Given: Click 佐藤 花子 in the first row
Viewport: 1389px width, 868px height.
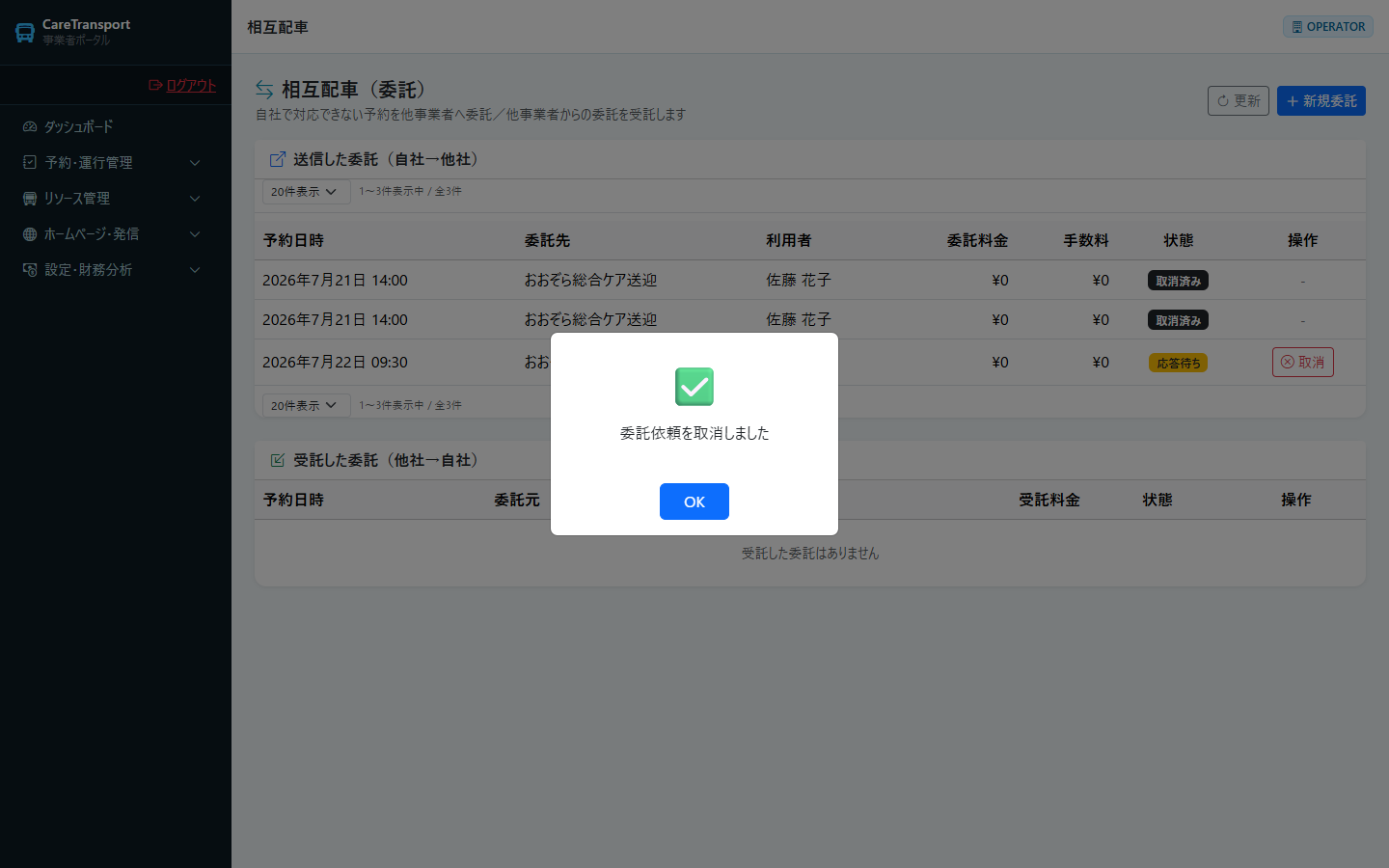Looking at the screenshot, I should (x=799, y=280).
